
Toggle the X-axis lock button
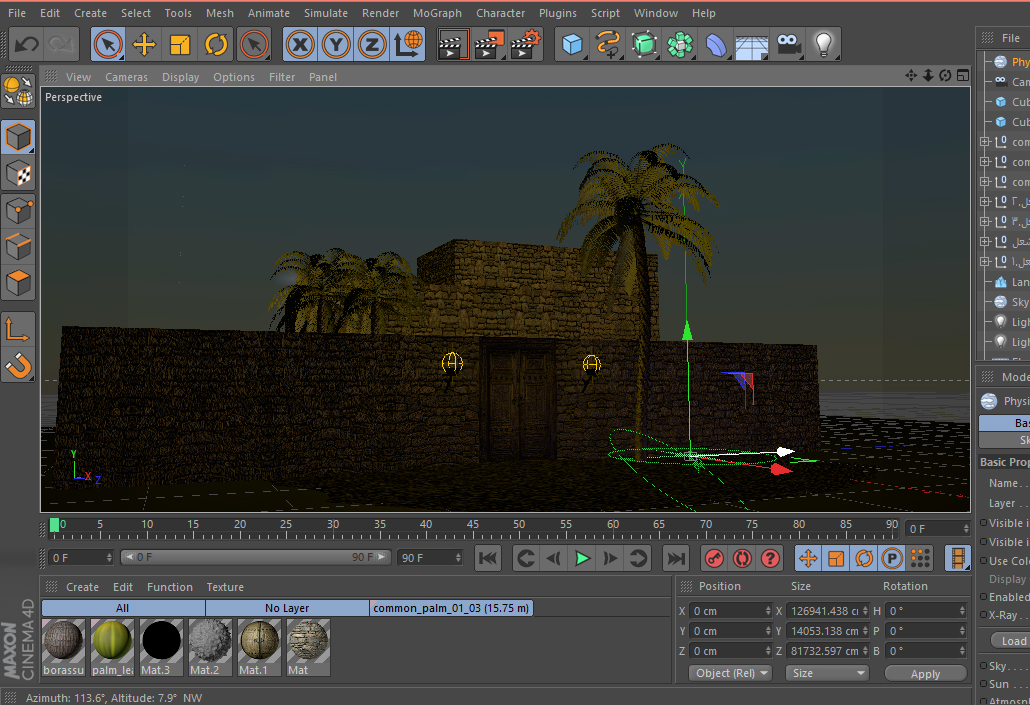coord(300,45)
